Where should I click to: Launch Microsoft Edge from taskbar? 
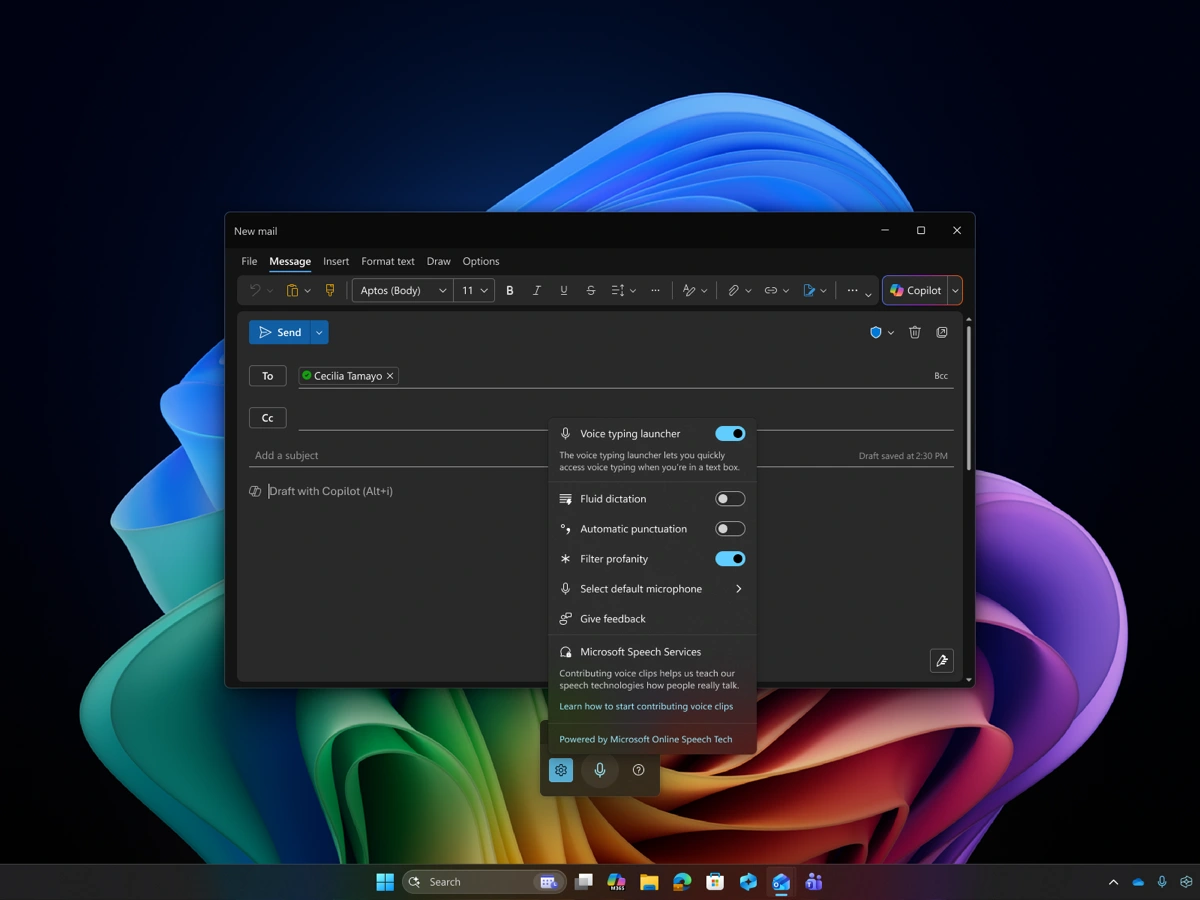(682, 882)
